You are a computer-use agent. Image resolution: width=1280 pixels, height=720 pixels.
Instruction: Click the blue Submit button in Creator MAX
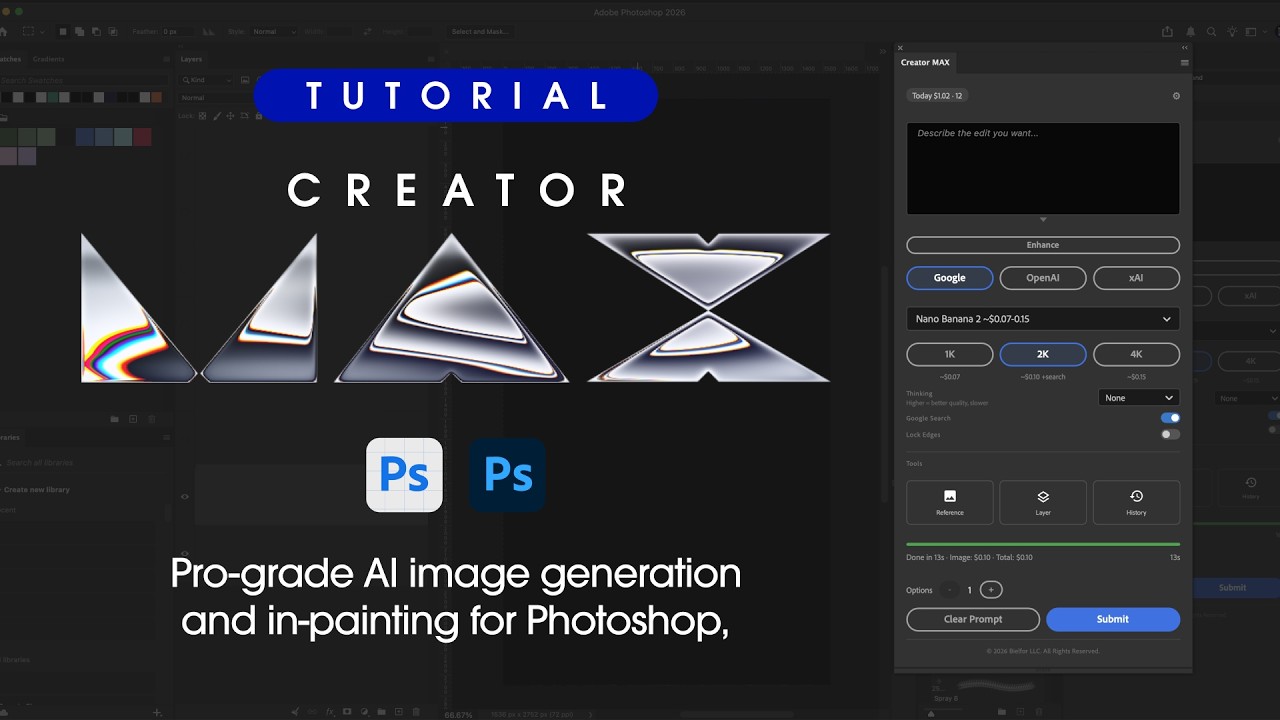(x=1113, y=619)
